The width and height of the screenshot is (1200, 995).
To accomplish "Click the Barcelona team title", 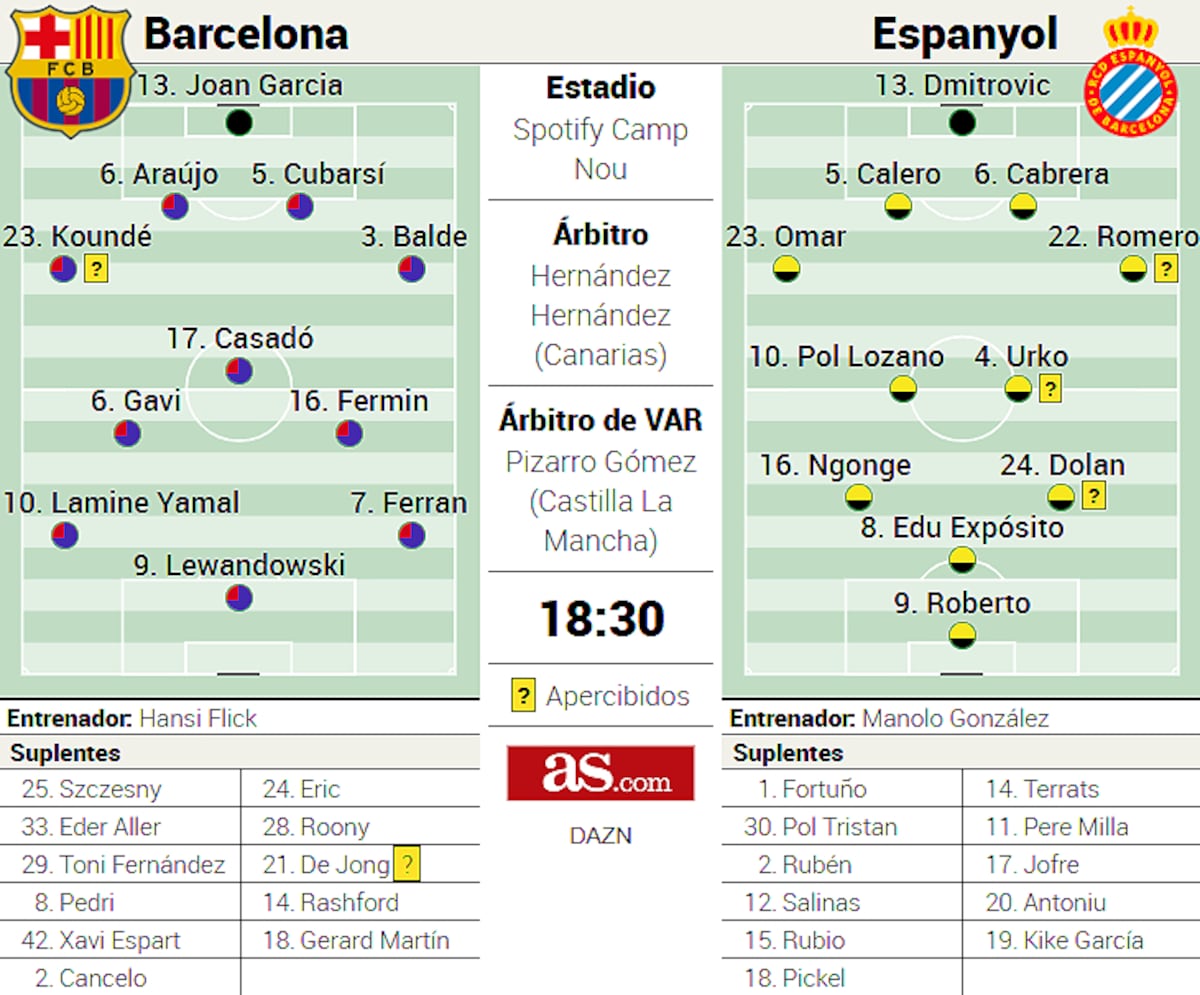I will (246, 34).
